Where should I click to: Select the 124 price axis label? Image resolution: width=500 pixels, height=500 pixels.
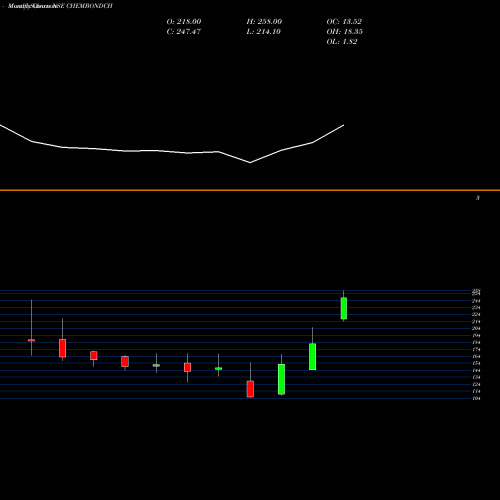click(476, 384)
